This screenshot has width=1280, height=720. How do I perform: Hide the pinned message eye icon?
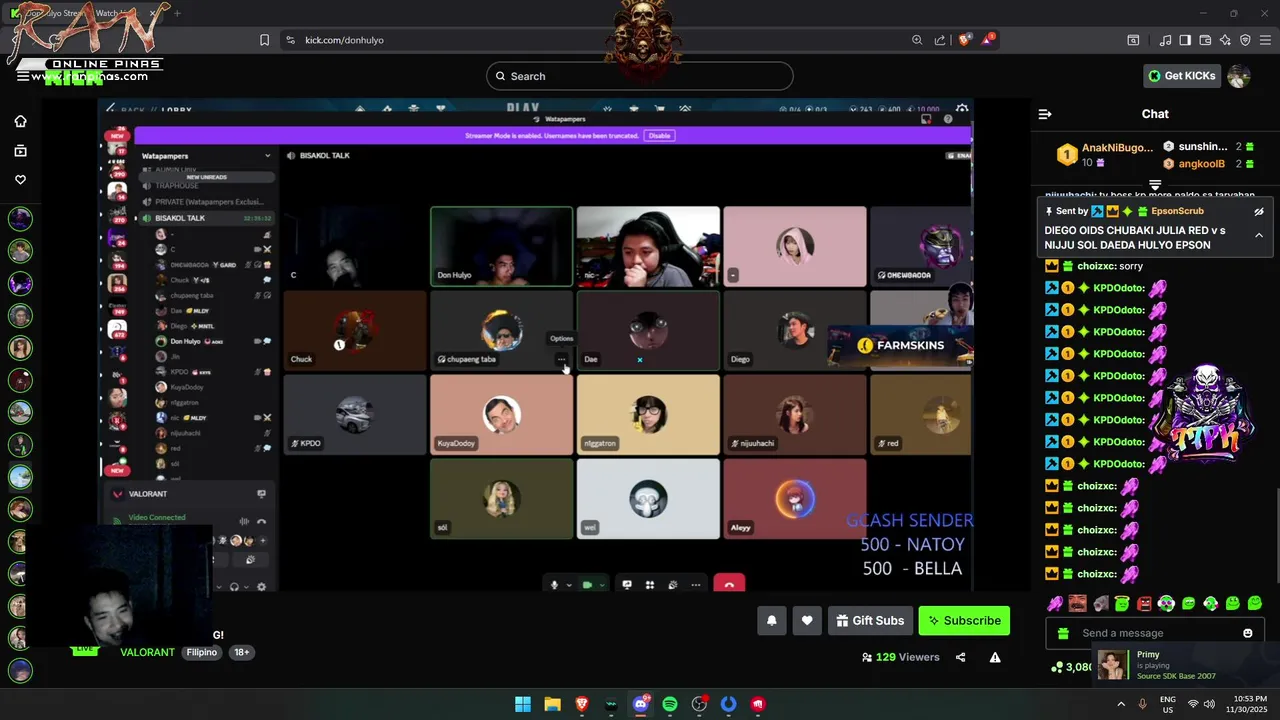tap(1259, 211)
